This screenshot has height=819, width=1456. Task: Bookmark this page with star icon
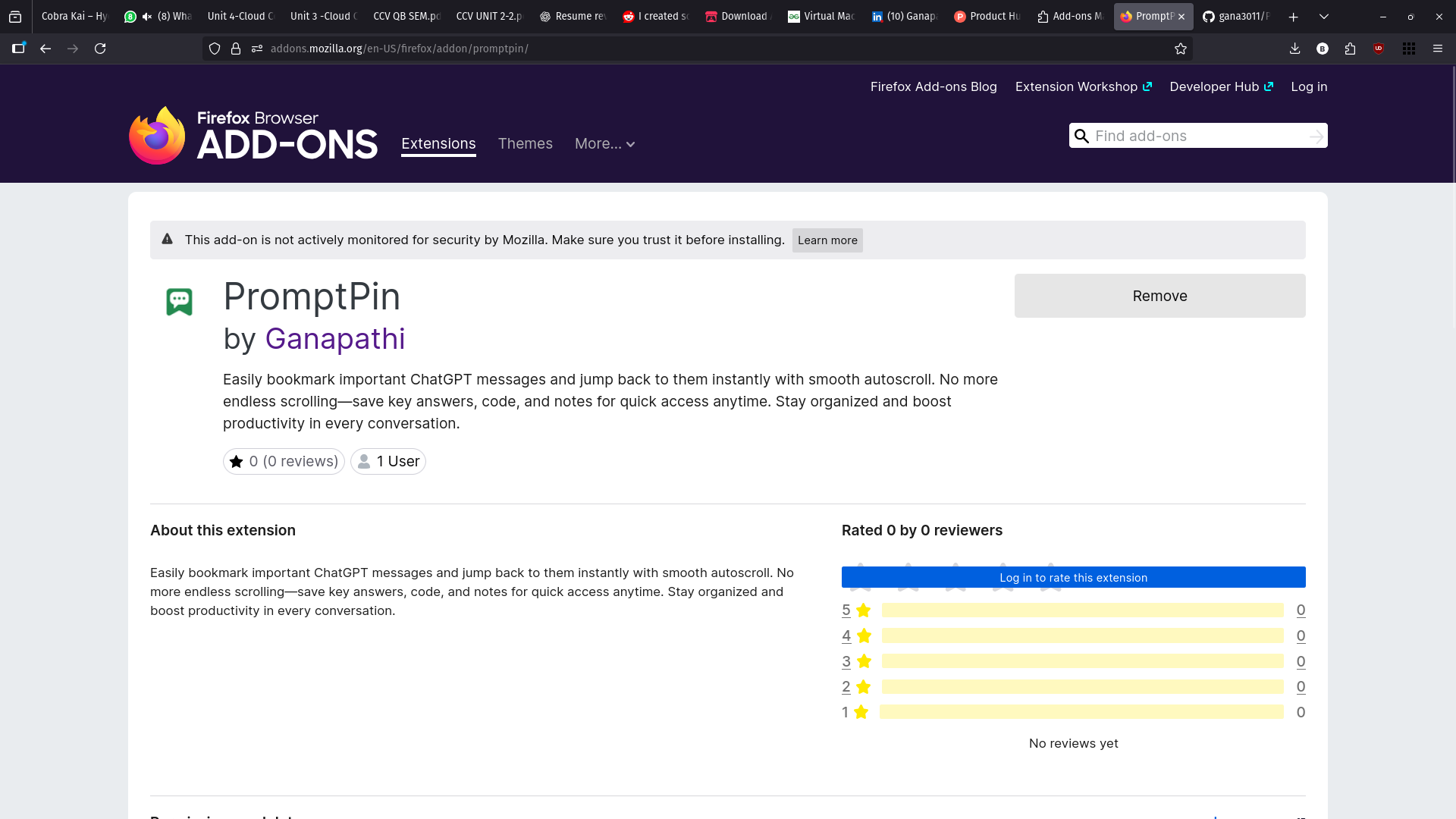[x=1181, y=49]
